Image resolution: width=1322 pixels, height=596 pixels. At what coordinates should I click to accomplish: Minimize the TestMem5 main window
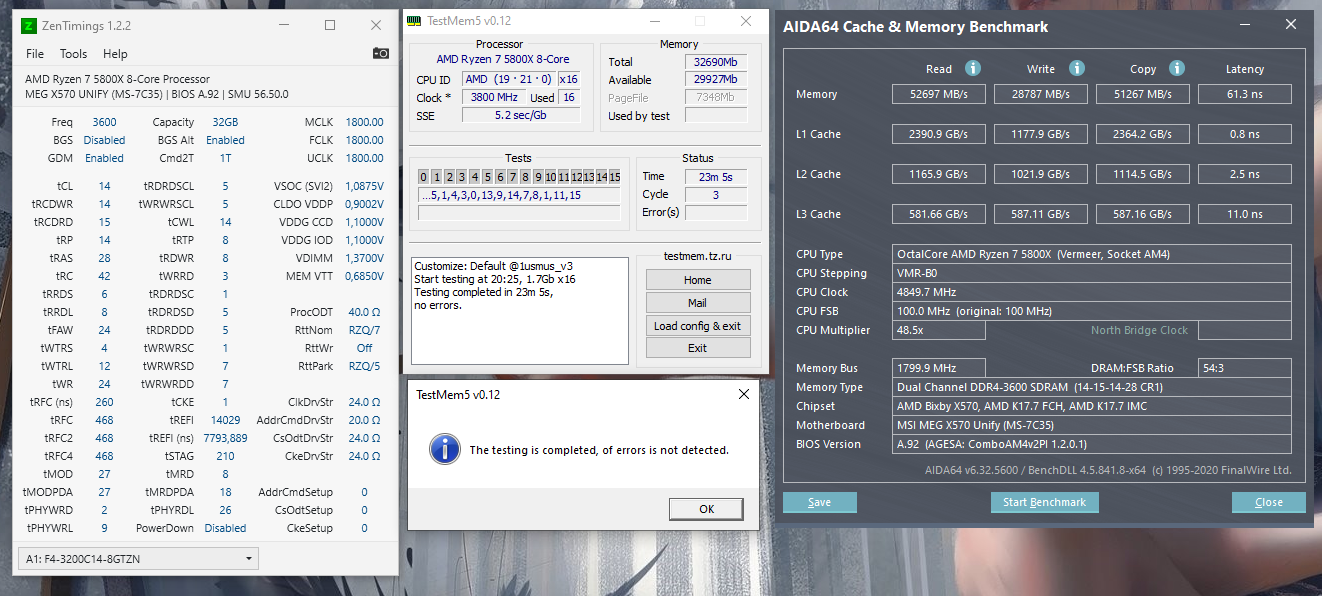[x=654, y=21]
